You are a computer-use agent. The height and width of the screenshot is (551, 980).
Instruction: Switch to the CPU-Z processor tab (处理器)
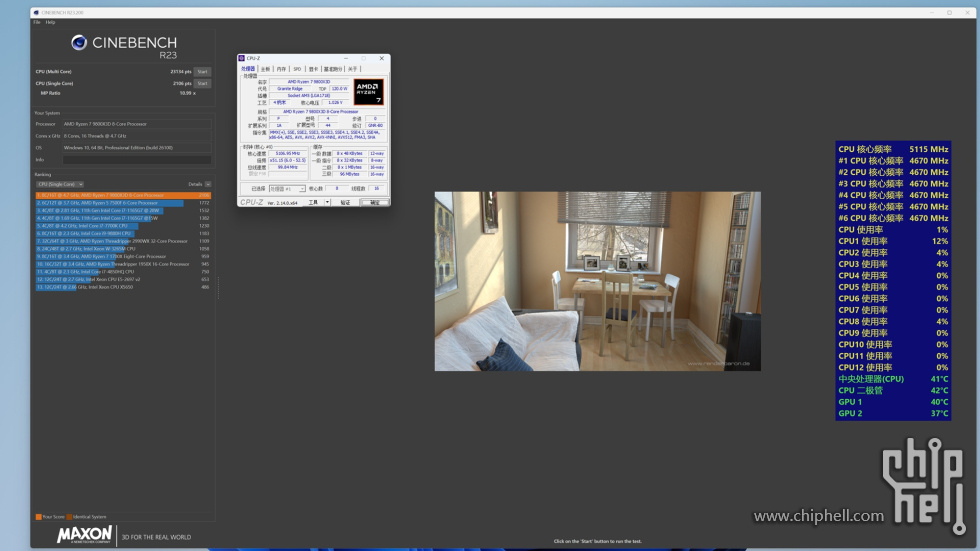click(x=249, y=69)
